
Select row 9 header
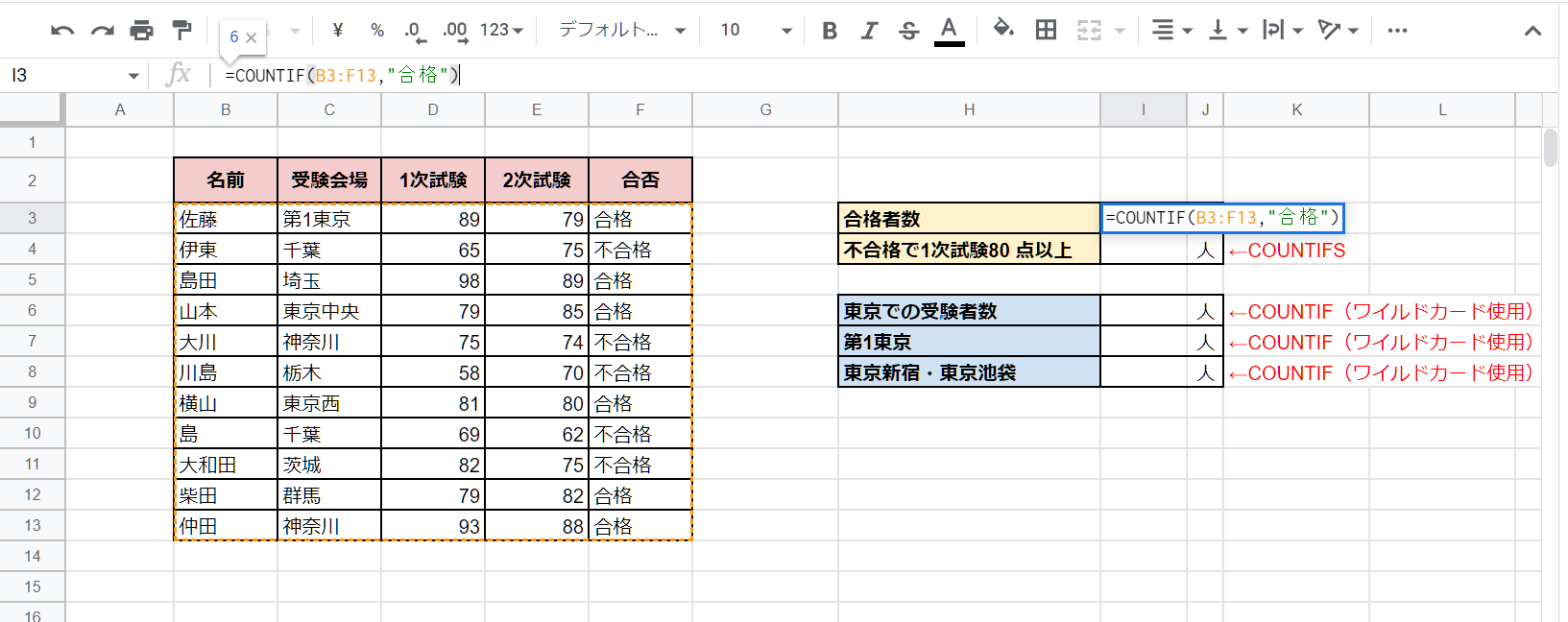point(33,403)
